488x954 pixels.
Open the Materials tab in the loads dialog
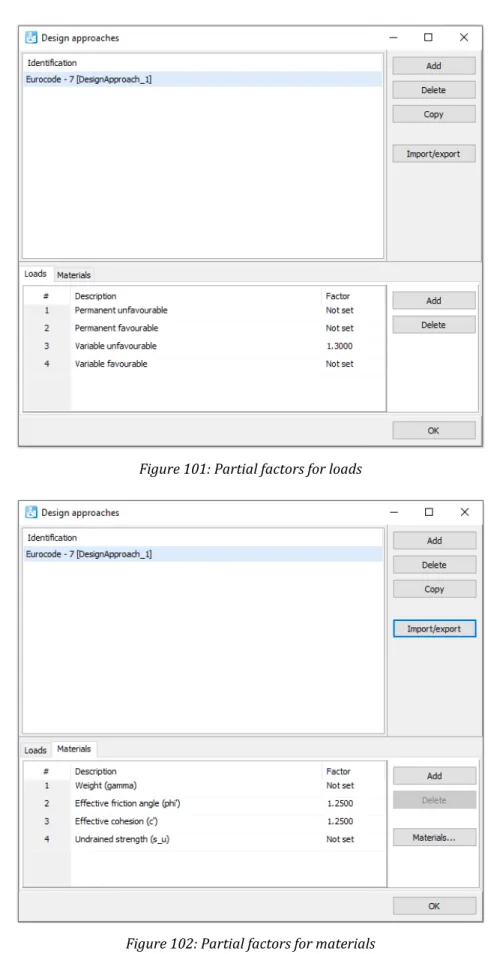tap(74, 275)
